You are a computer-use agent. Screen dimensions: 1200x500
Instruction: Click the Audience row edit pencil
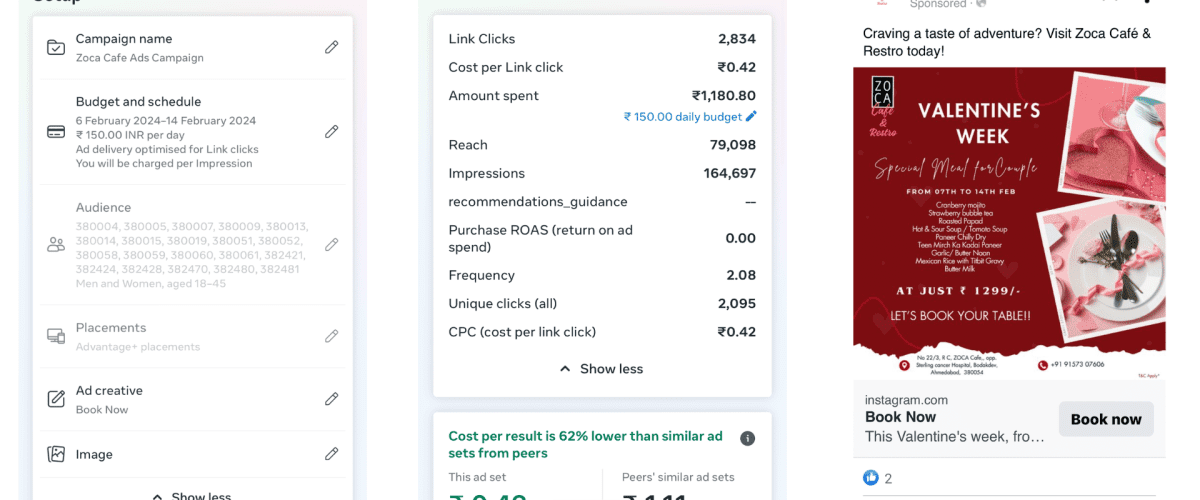[x=331, y=245]
